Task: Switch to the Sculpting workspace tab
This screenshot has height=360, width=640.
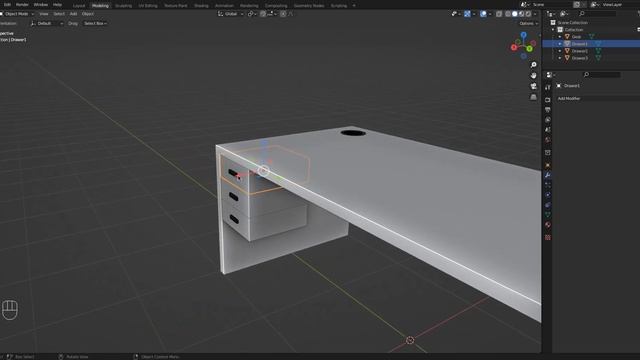Action: click(x=123, y=6)
